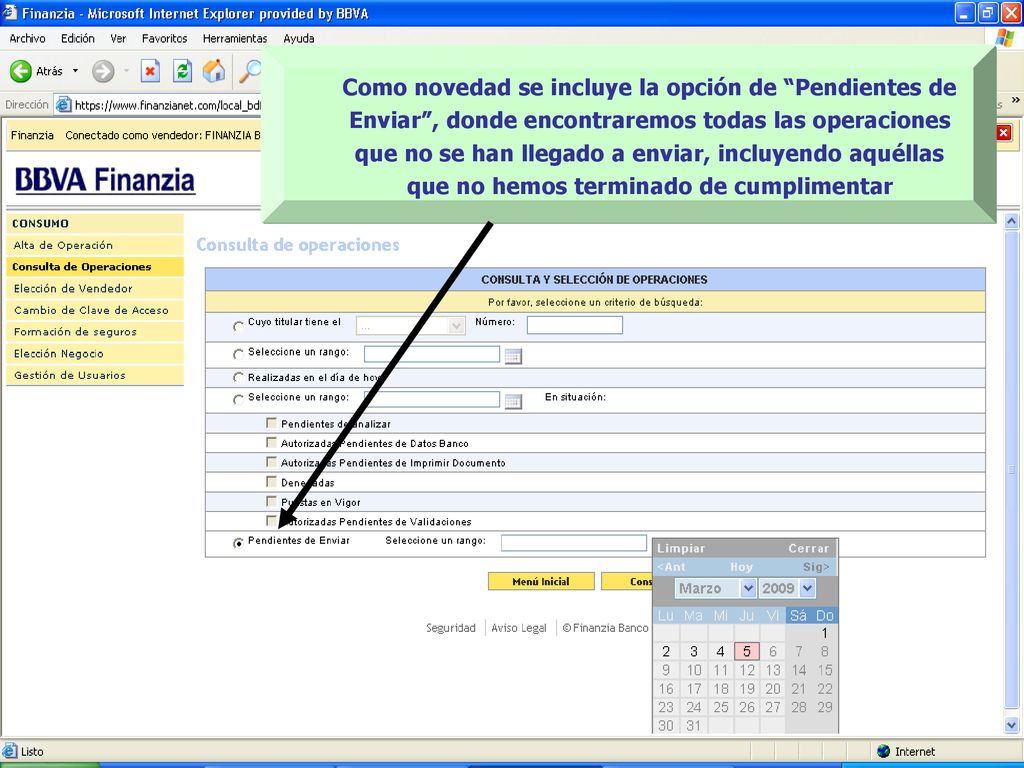Click the 'Número' input field
The height and width of the screenshot is (768, 1024).
(575, 325)
